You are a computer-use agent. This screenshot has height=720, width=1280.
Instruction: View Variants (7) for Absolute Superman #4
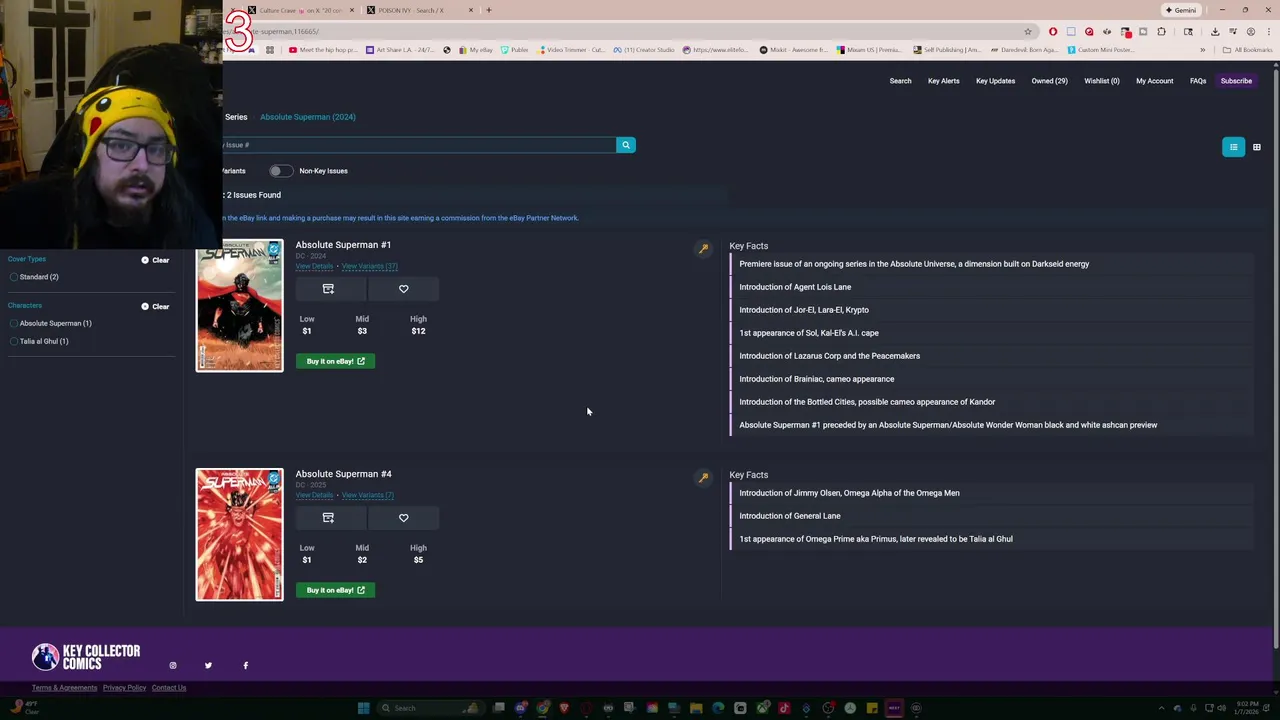click(x=367, y=495)
